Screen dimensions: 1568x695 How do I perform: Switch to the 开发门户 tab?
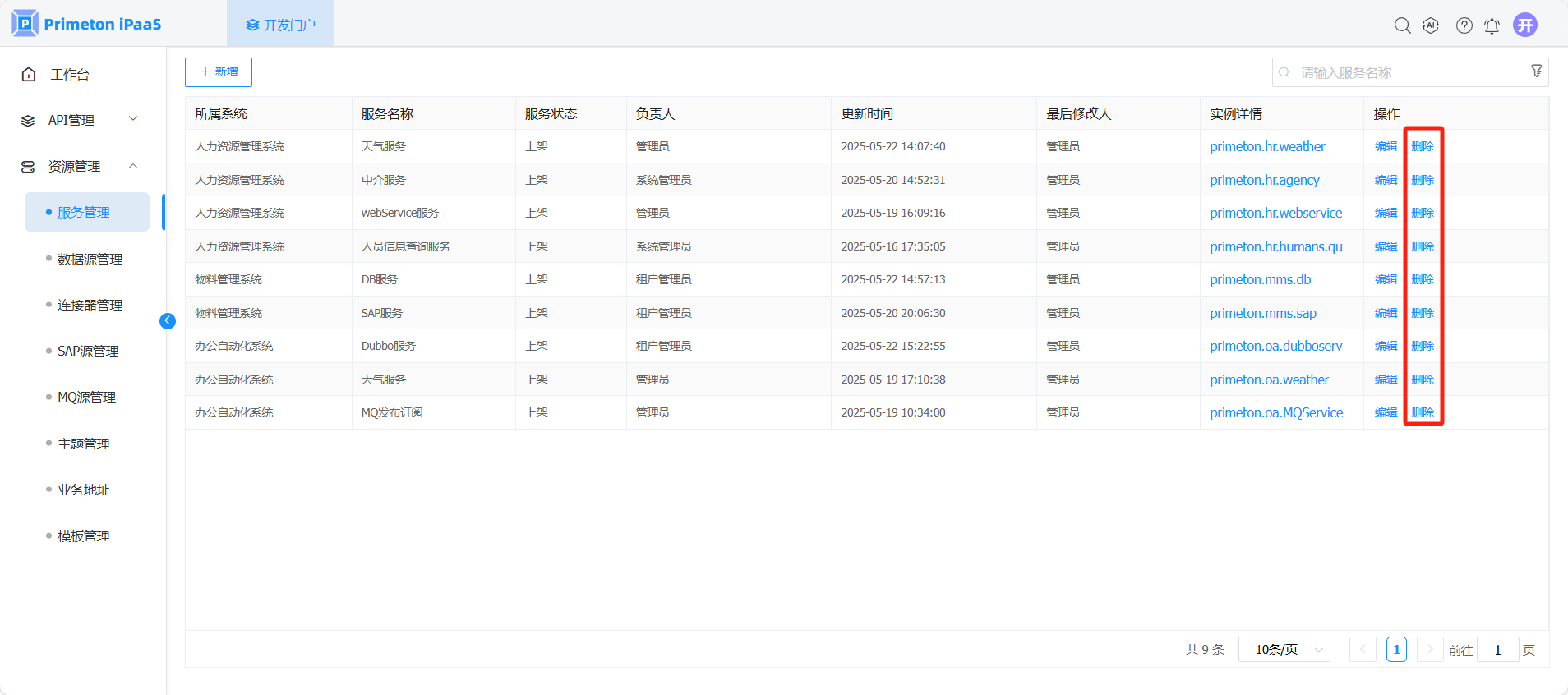(280, 25)
